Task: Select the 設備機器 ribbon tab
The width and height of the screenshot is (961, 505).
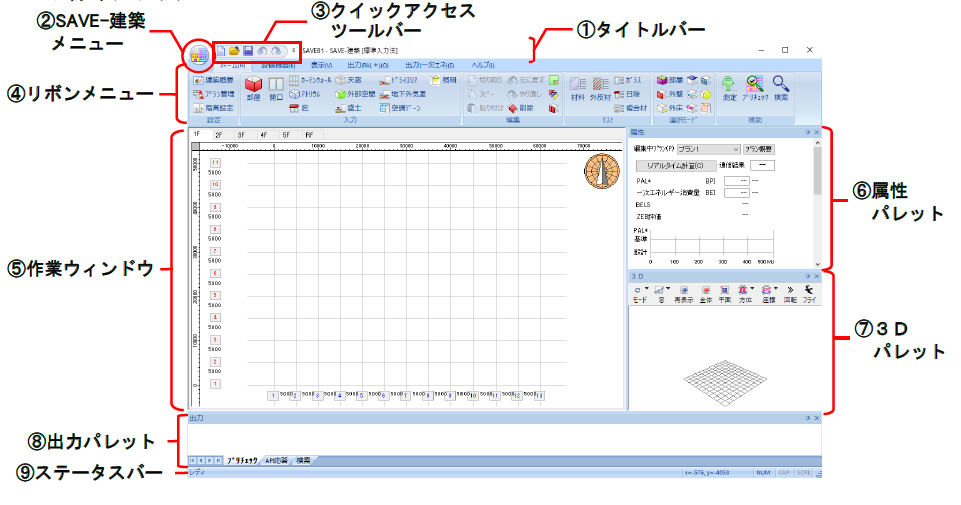Action: click(x=279, y=65)
